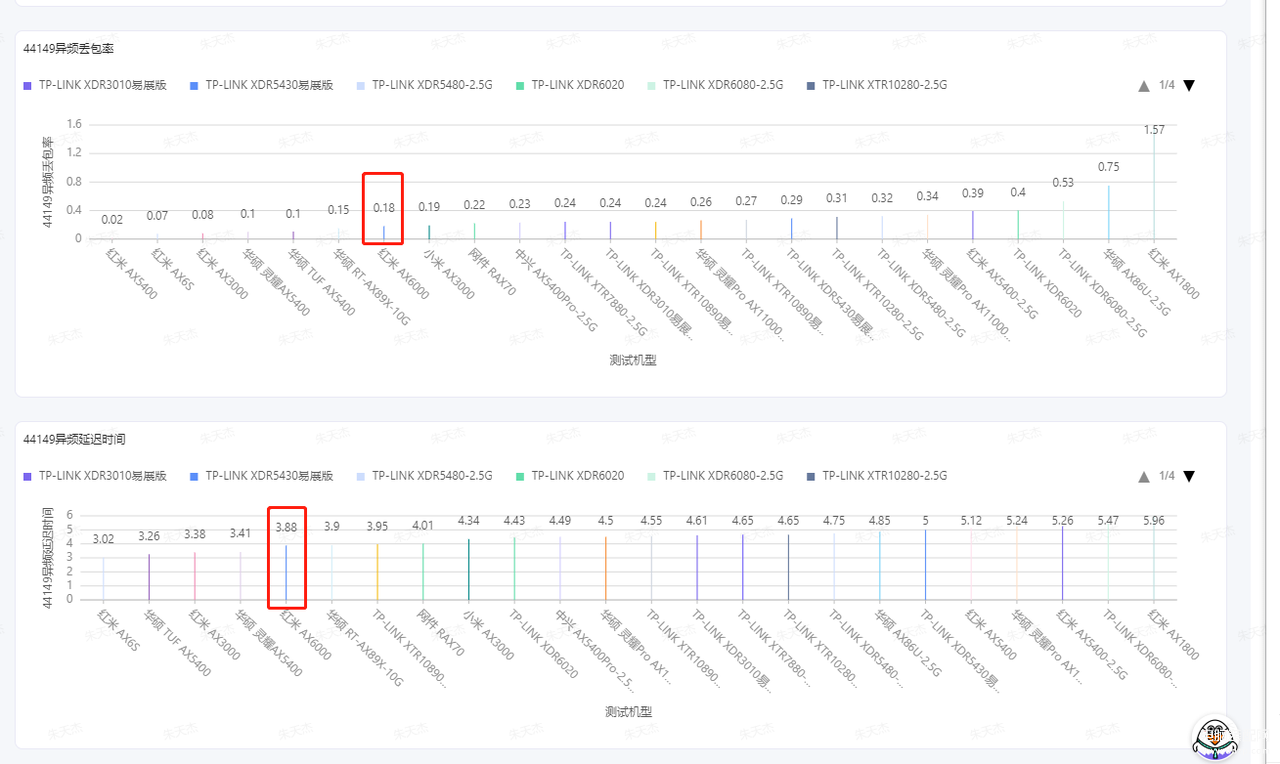
Task: Go to next legend page in 异频延迟时间 chart
Action: pos(1189,476)
